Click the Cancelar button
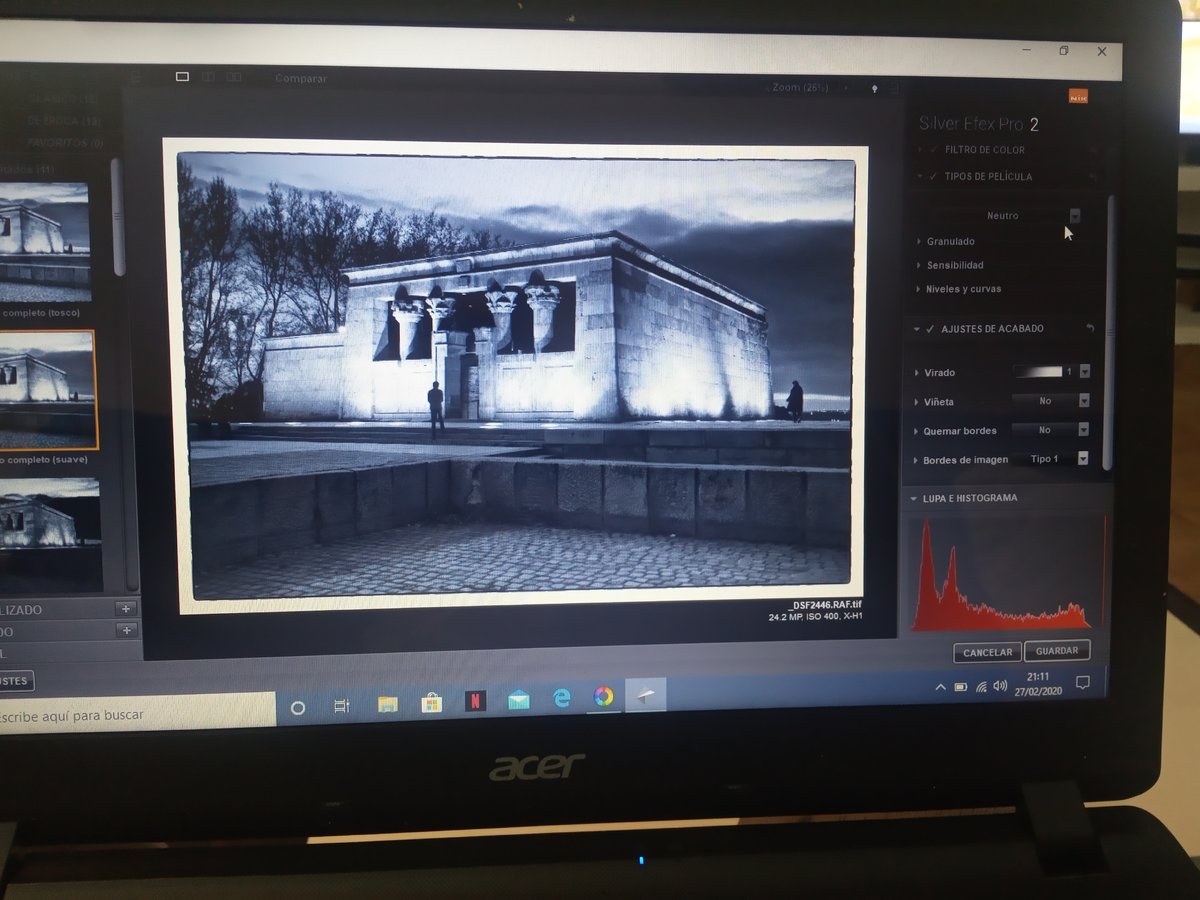Viewport: 1200px width, 900px height. click(988, 652)
